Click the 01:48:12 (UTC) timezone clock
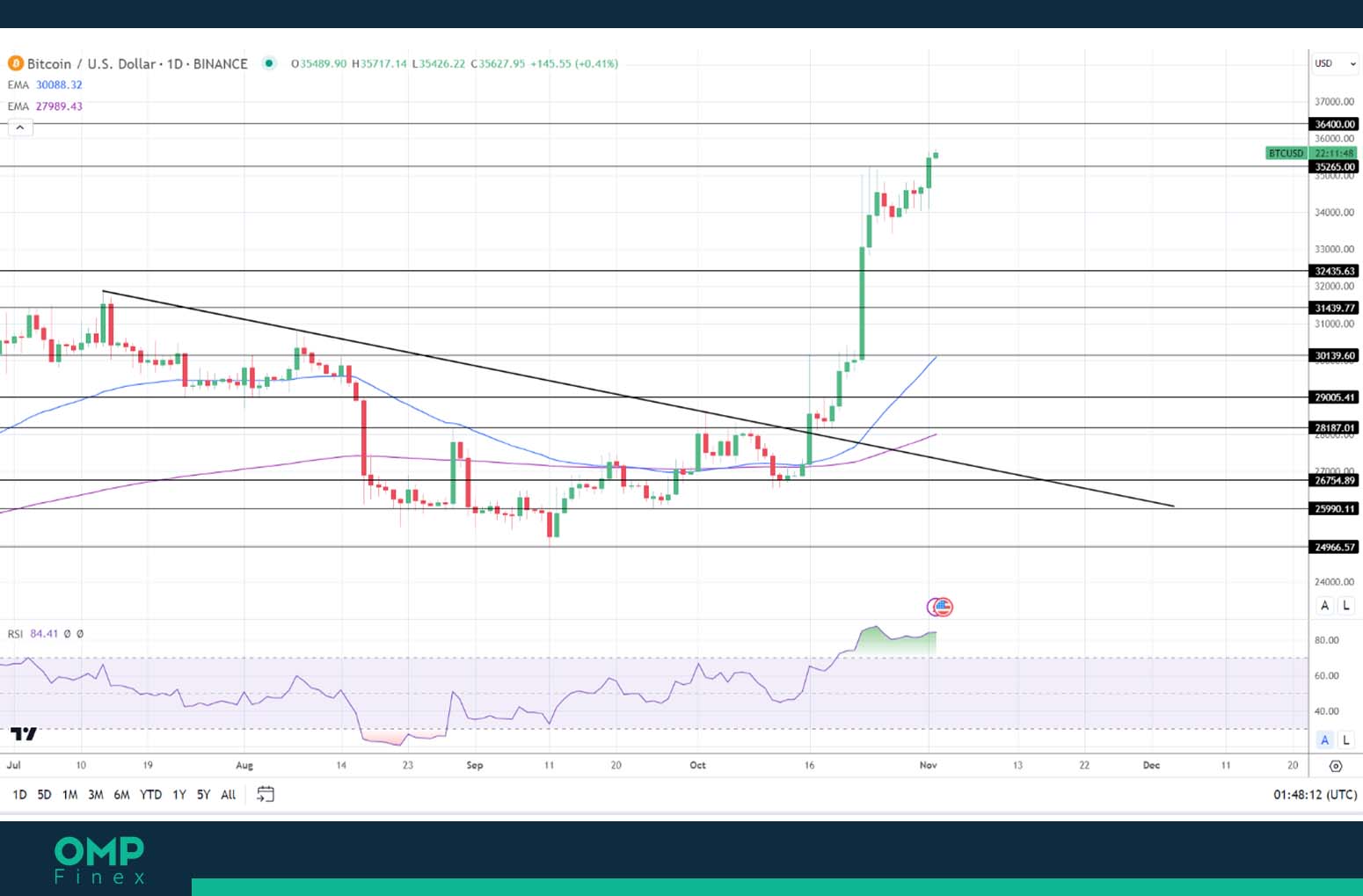1363x896 pixels. pyautogui.click(x=1315, y=794)
